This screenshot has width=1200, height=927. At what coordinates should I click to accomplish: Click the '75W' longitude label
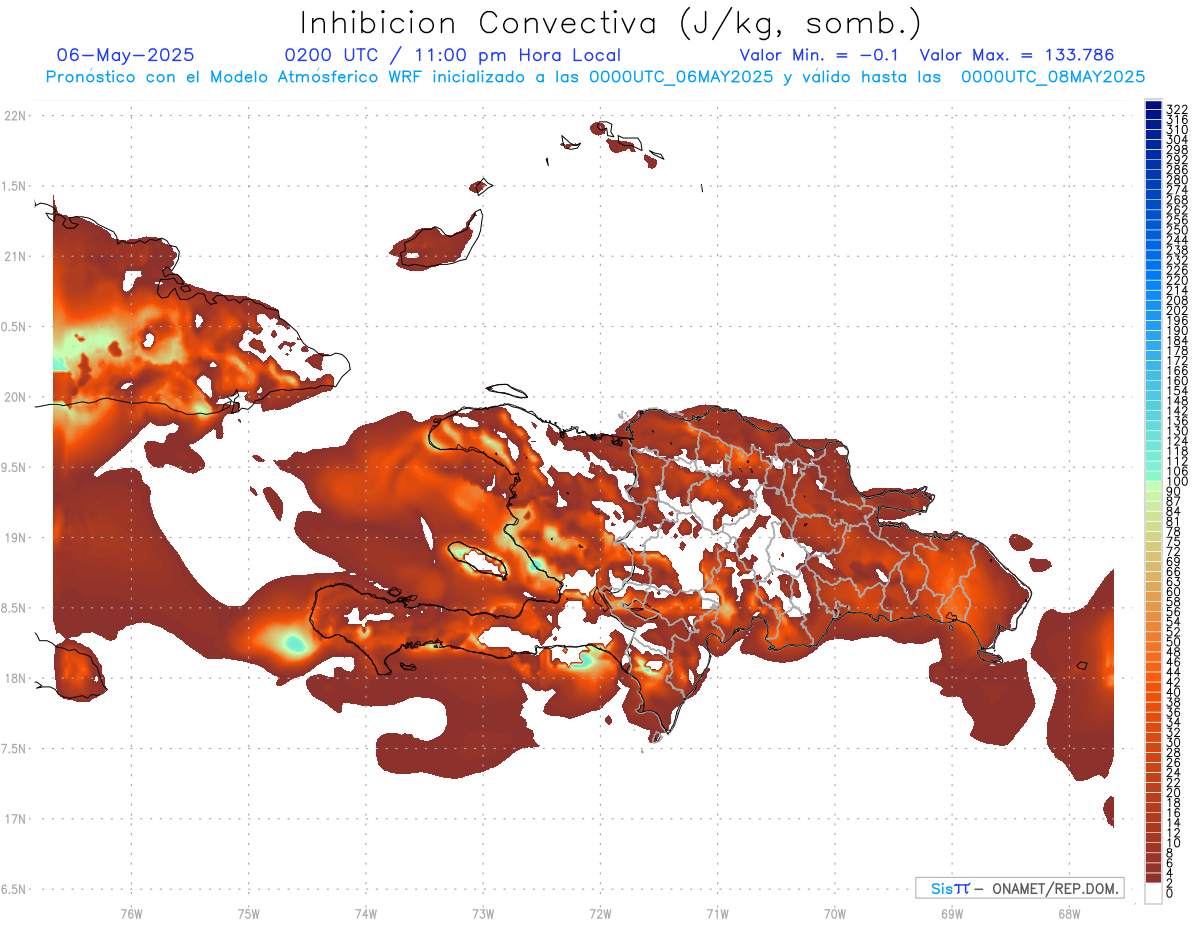click(x=248, y=912)
